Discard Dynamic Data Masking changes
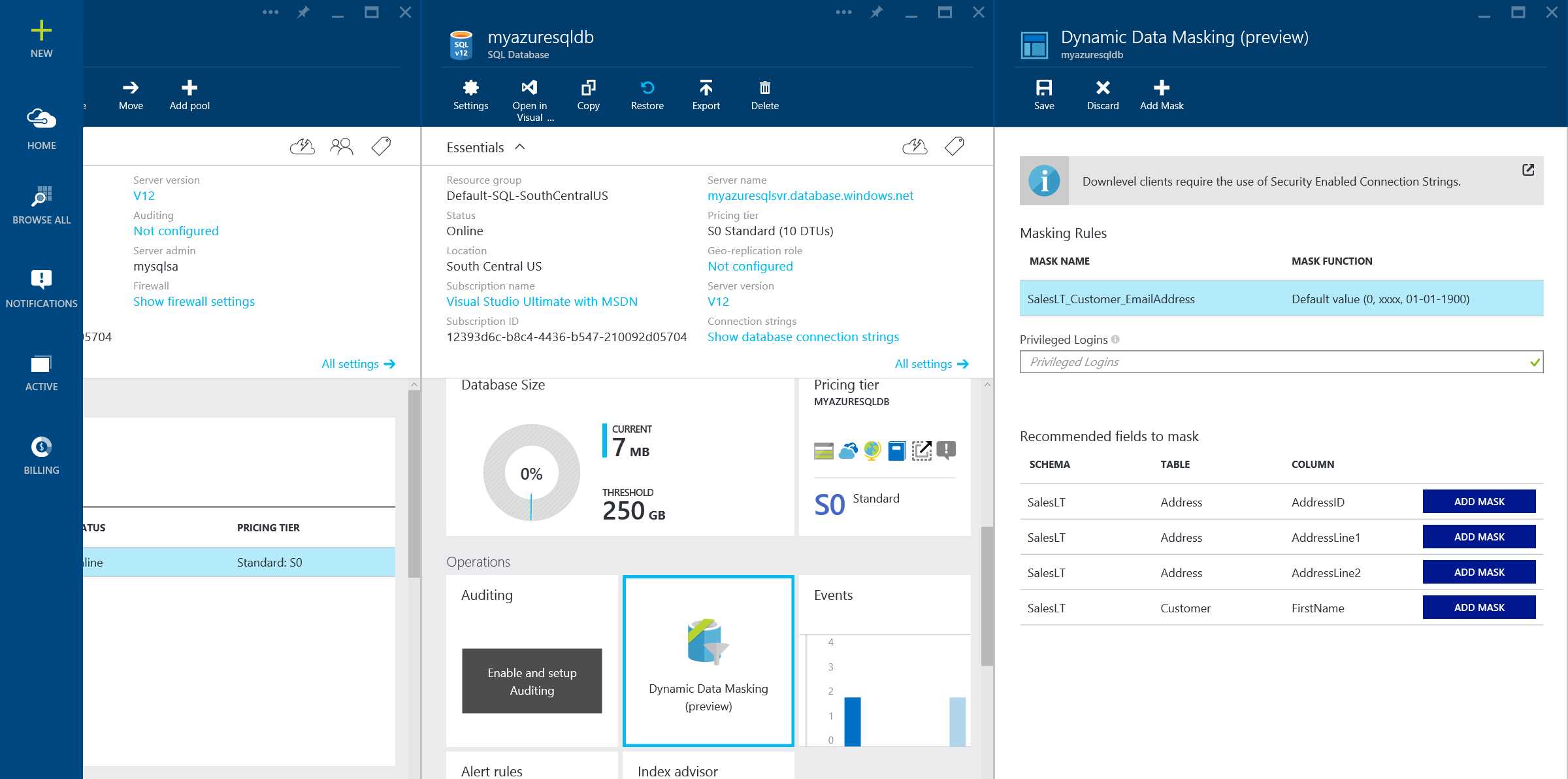 click(1102, 95)
